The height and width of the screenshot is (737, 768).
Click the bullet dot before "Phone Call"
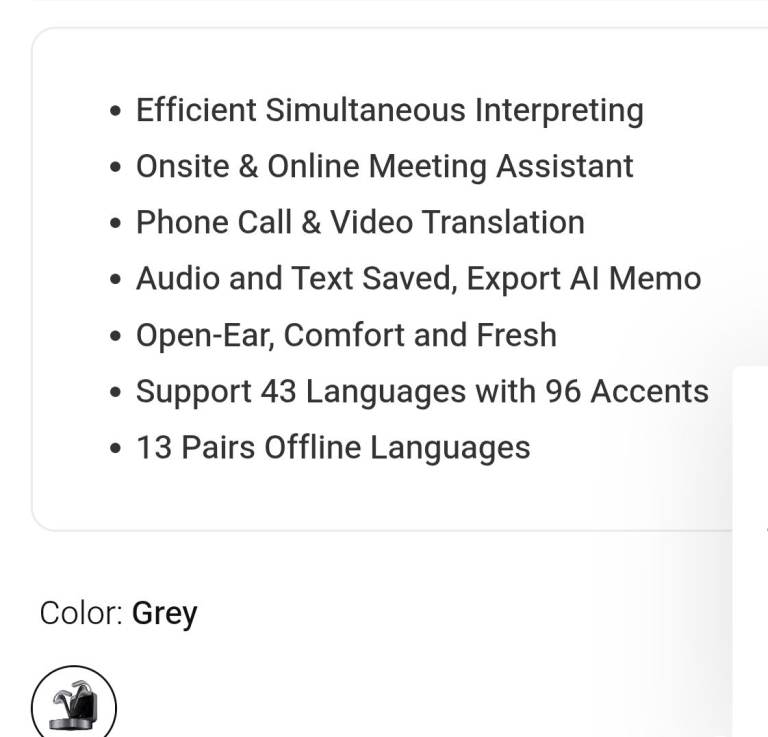point(117,223)
